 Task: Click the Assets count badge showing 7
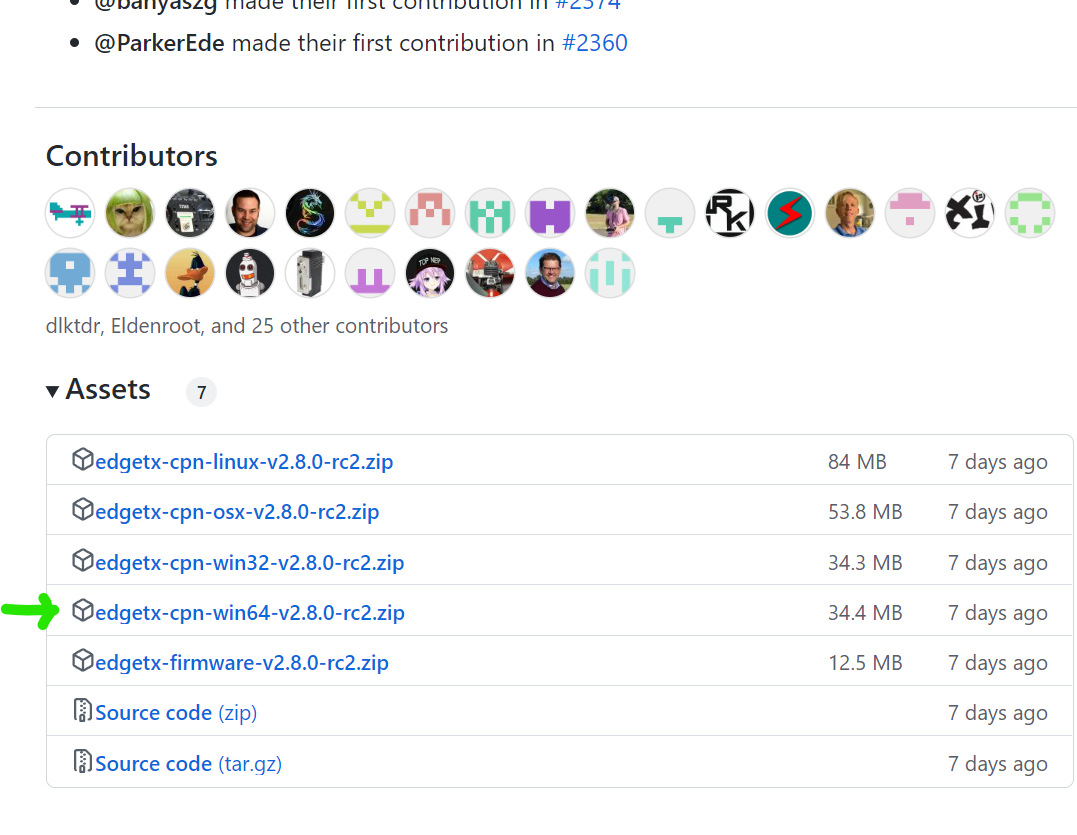[x=201, y=393]
